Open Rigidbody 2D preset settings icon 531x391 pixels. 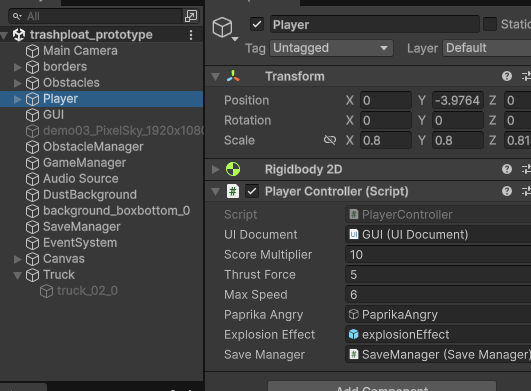[x=526, y=169]
